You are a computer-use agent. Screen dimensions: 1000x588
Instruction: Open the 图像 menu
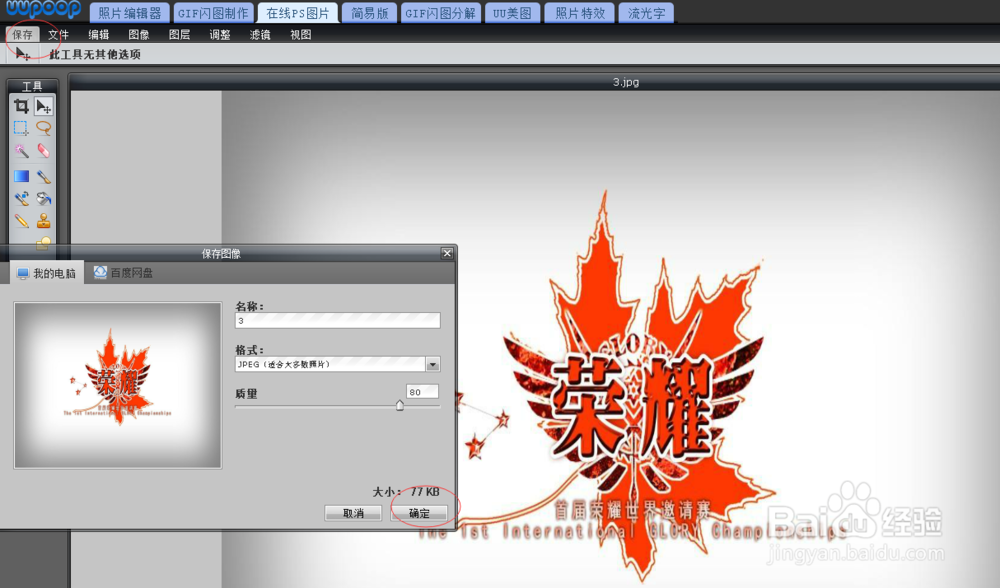[x=138, y=34]
